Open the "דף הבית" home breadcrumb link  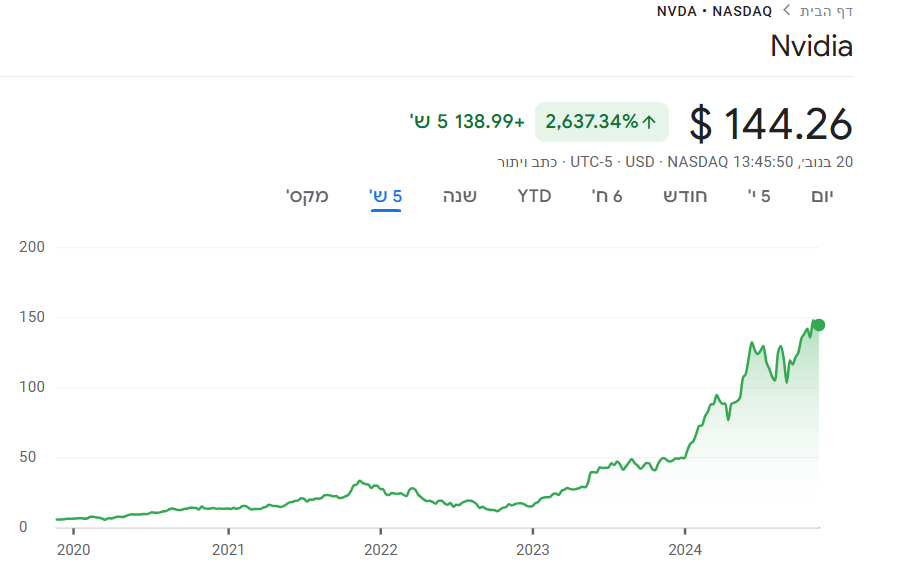point(826,11)
